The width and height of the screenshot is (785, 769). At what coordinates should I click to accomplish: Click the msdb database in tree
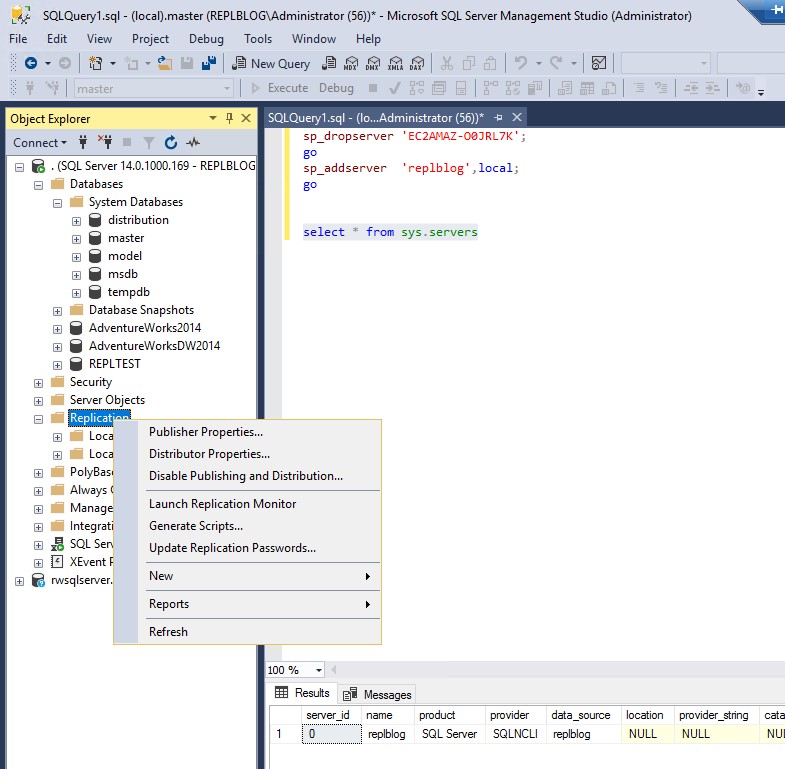point(123,274)
